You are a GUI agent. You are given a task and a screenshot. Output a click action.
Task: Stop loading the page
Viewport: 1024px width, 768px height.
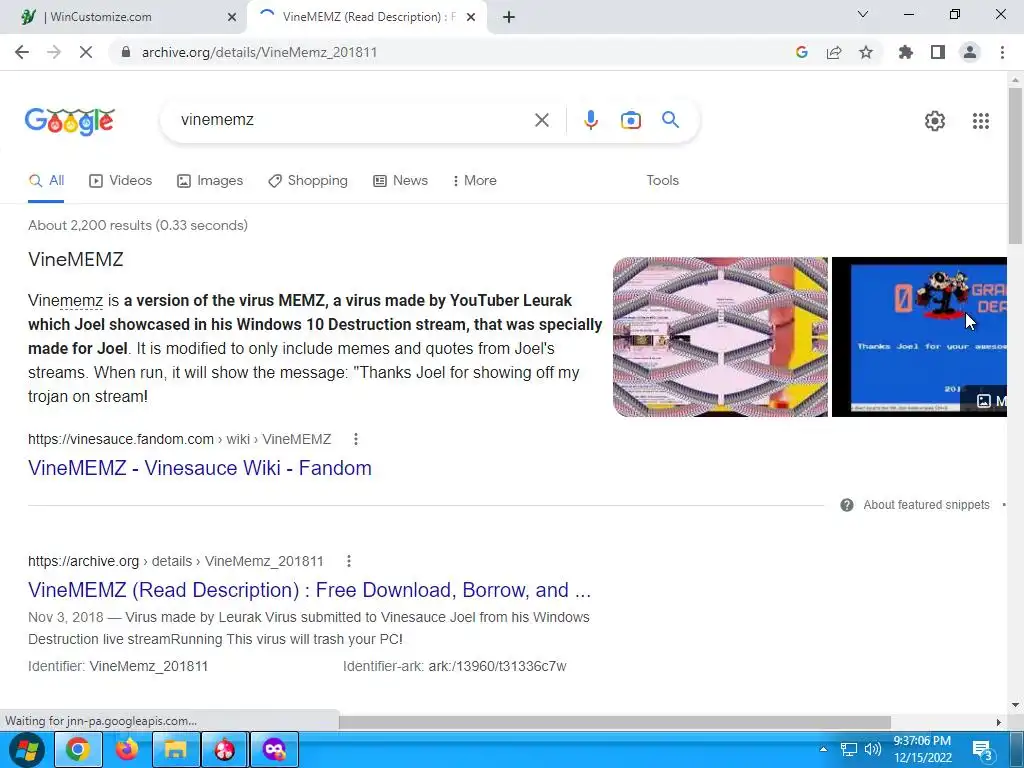[x=86, y=52]
